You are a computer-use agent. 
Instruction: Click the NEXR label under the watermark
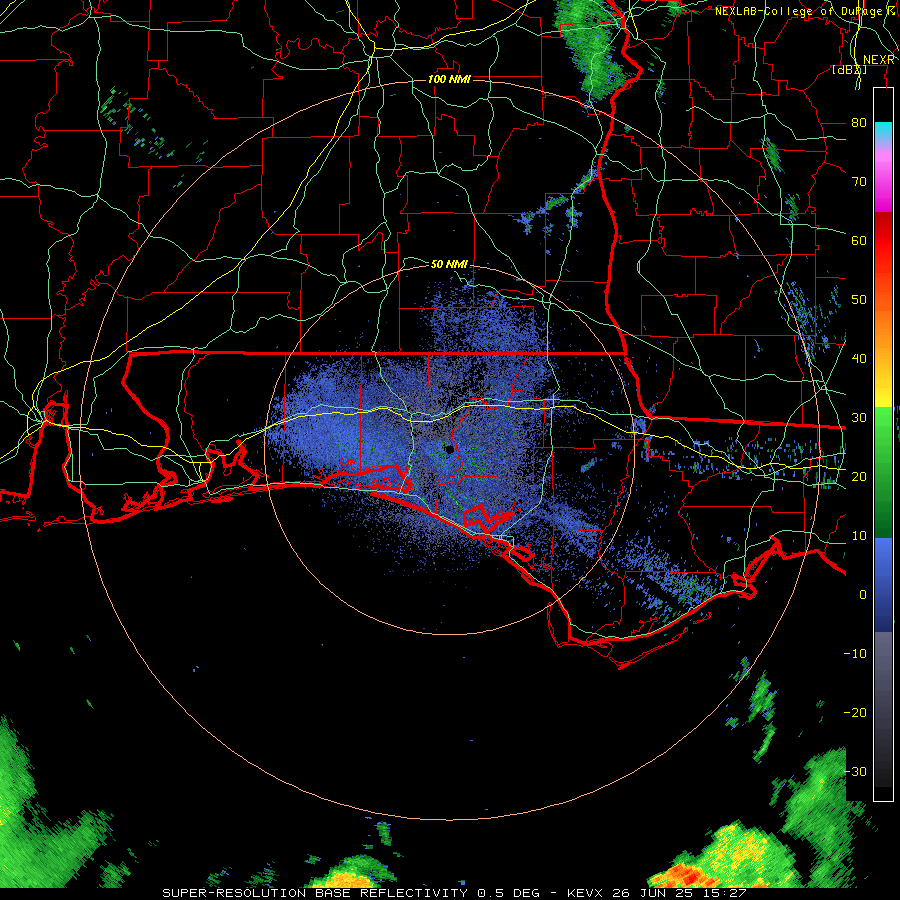pyautogui.click(x=879, y=60)
